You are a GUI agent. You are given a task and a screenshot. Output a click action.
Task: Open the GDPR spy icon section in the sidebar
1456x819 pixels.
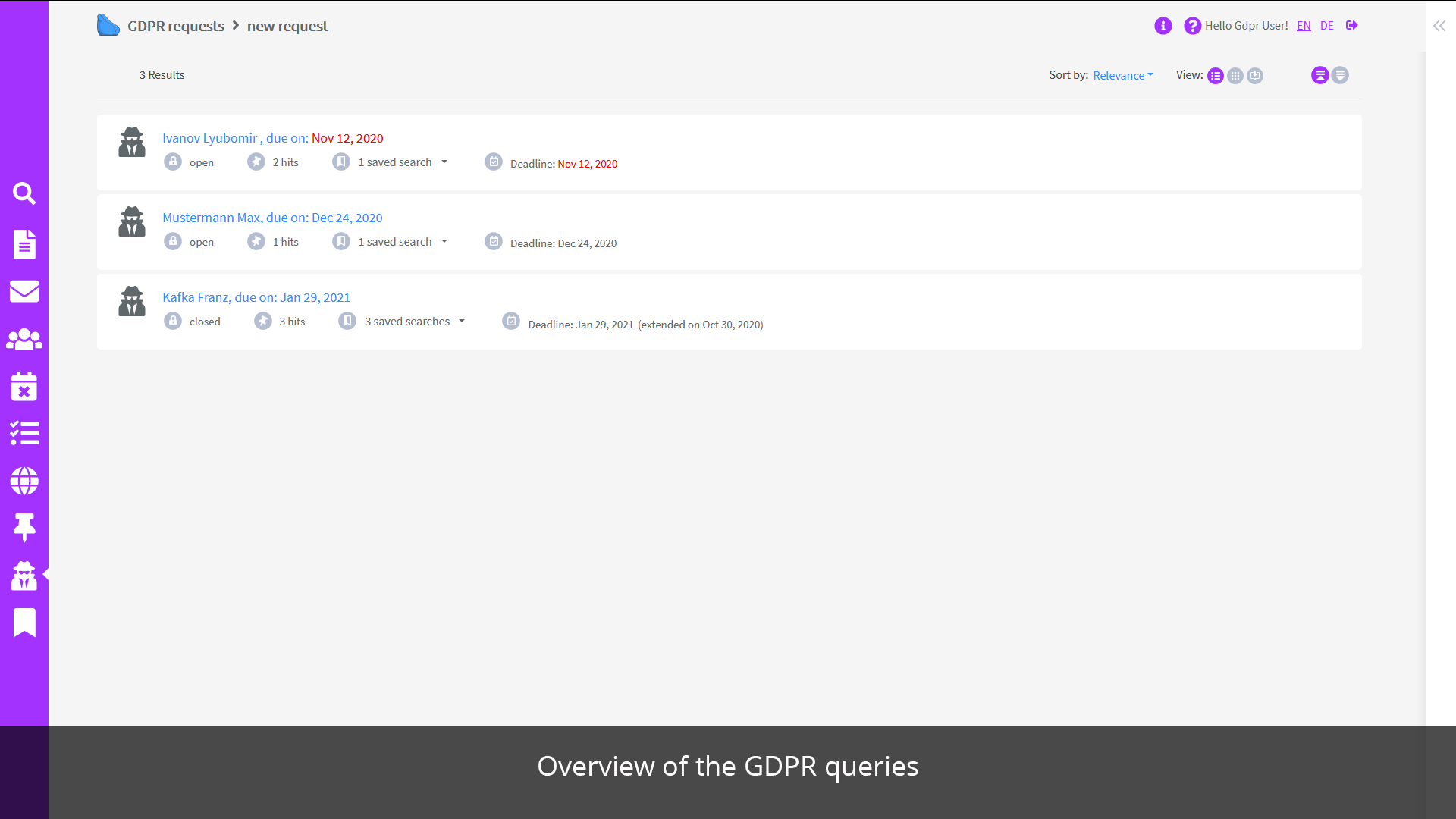click(24, 576)
